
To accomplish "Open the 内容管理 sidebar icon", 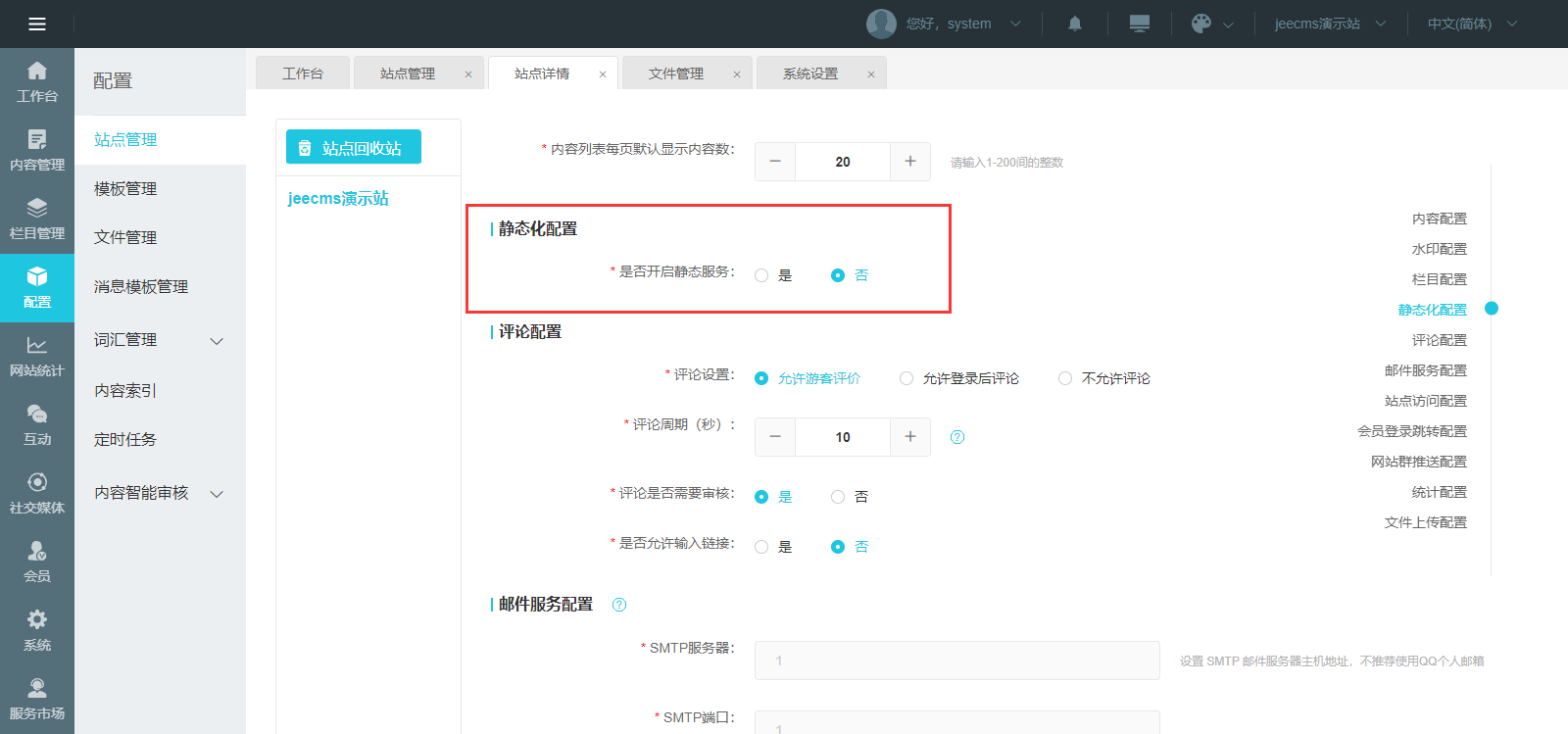I will coord(37,151).
